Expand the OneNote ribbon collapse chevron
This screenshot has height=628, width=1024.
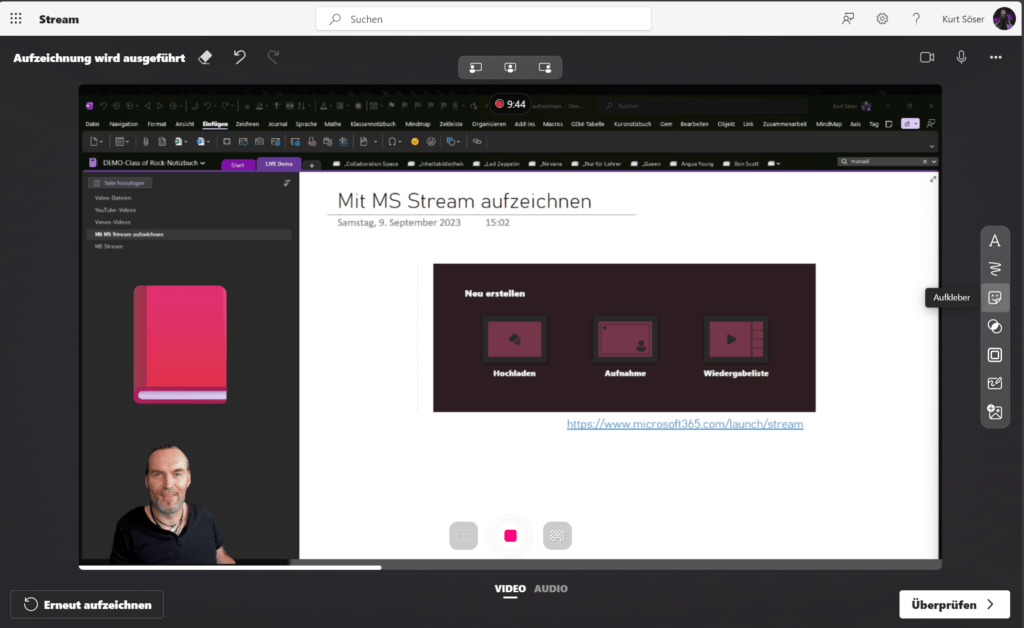tap(932, 146)
